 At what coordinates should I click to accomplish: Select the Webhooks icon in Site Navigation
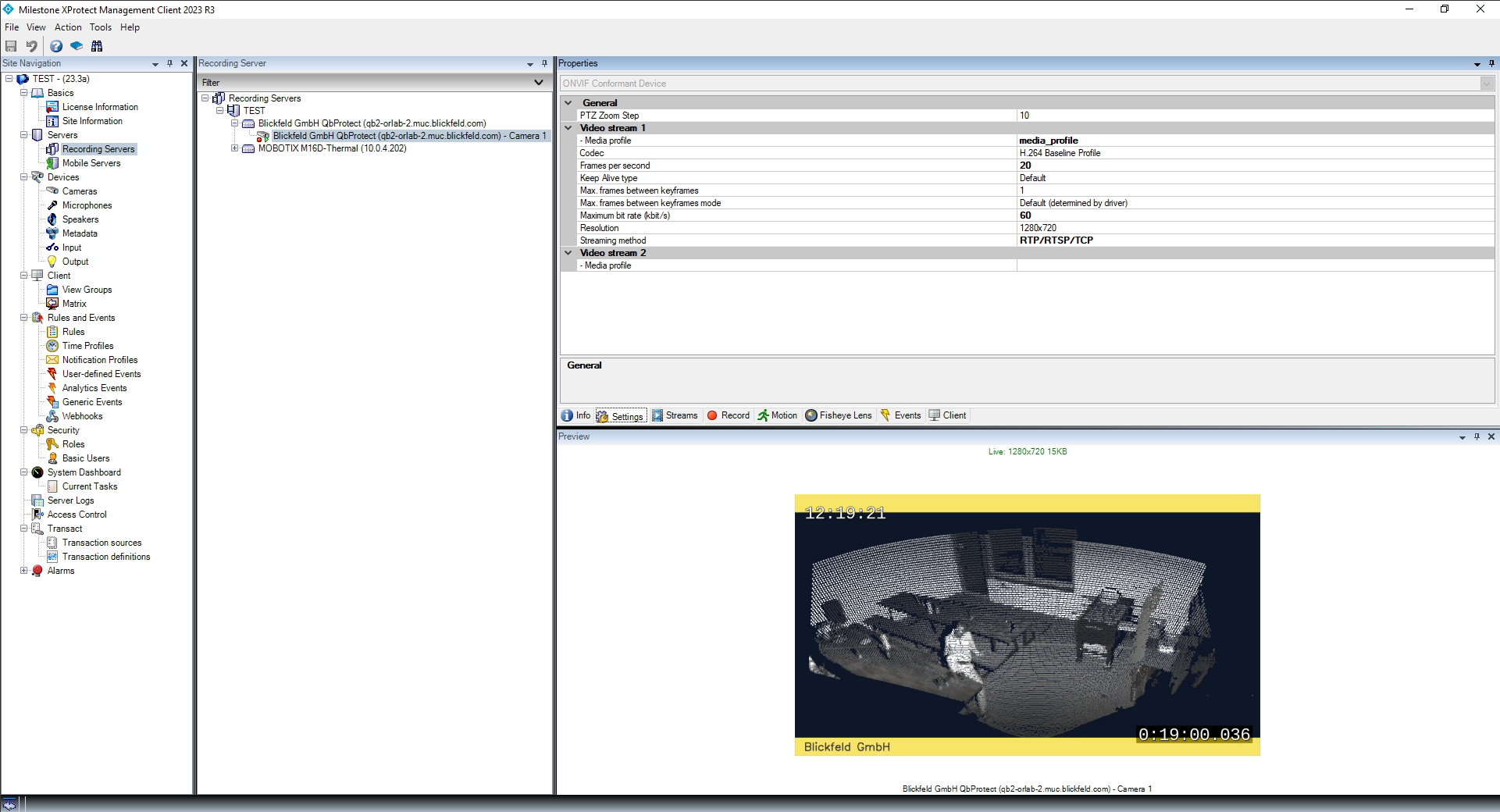click(52, 416)
